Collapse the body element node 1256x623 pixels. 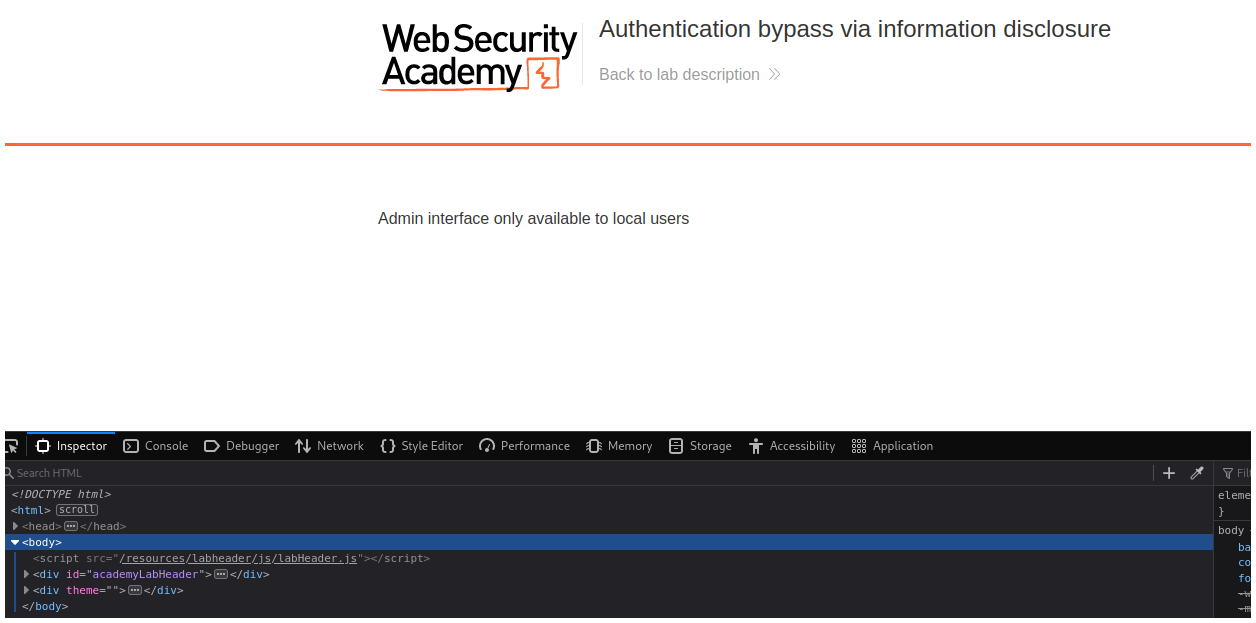[x=16, y=542]
